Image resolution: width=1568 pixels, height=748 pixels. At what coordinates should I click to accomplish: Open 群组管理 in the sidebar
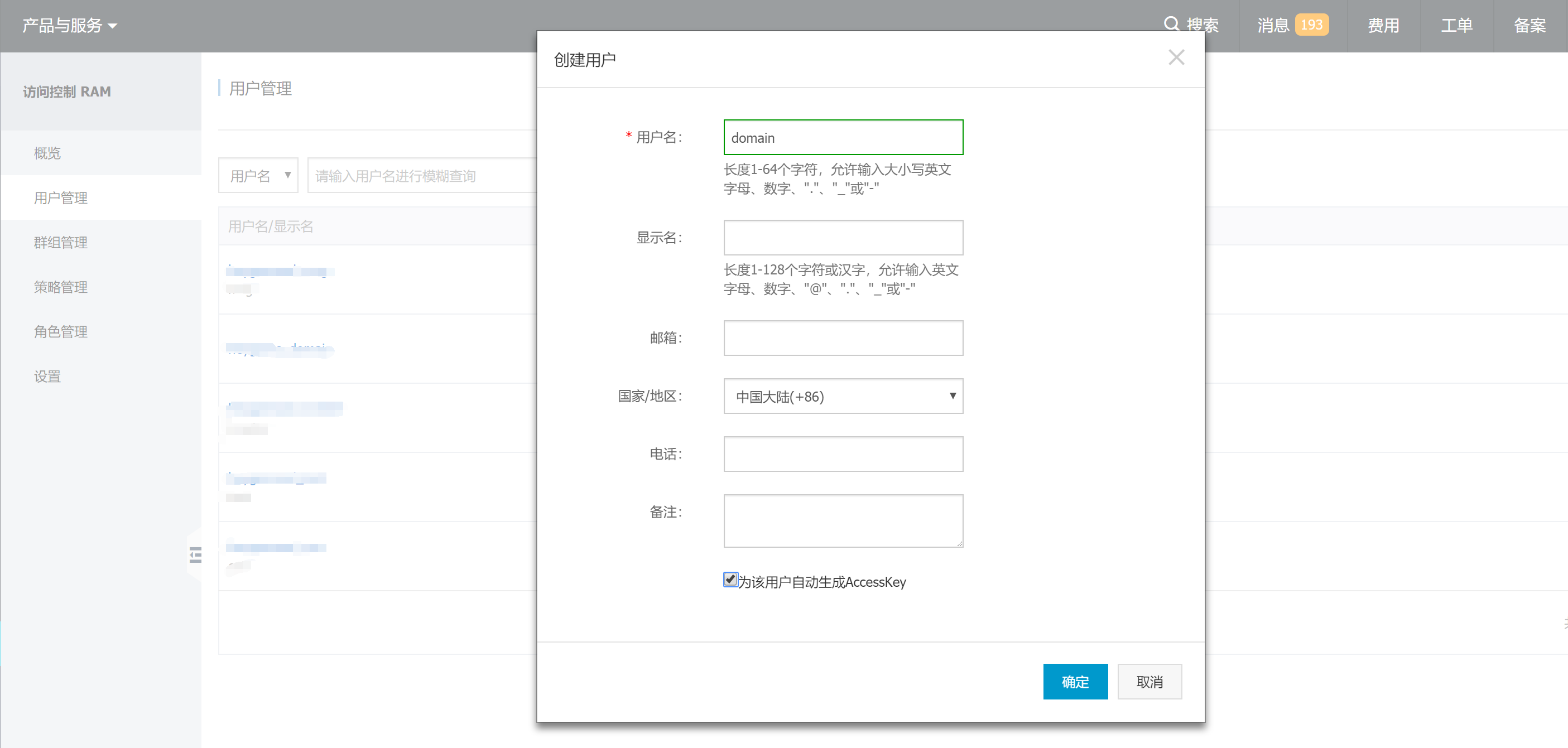point(61,242)
